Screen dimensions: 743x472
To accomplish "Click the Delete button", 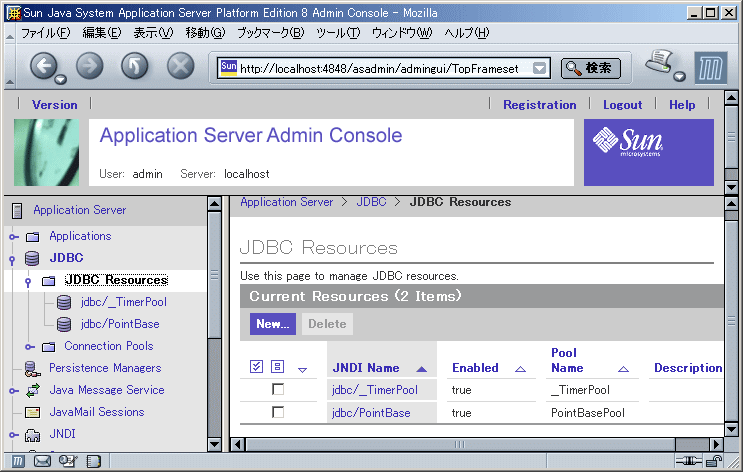I will pos(327,324).
